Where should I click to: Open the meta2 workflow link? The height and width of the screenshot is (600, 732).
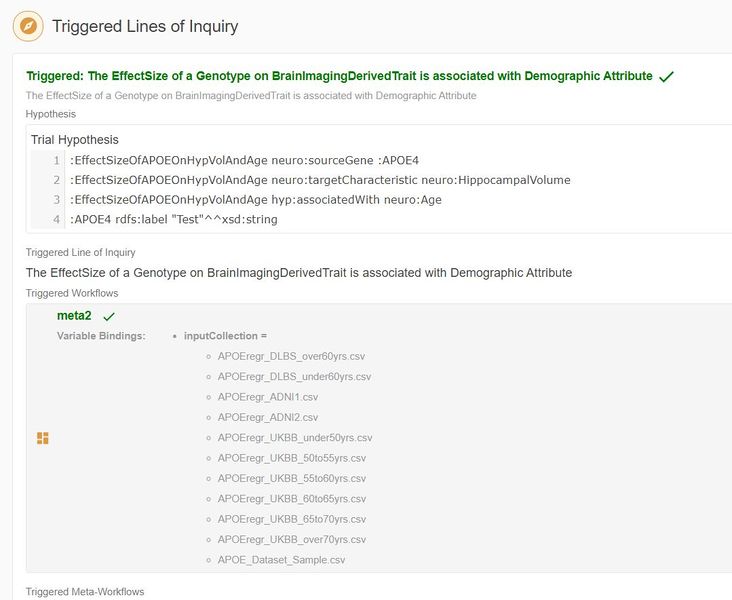74,316
